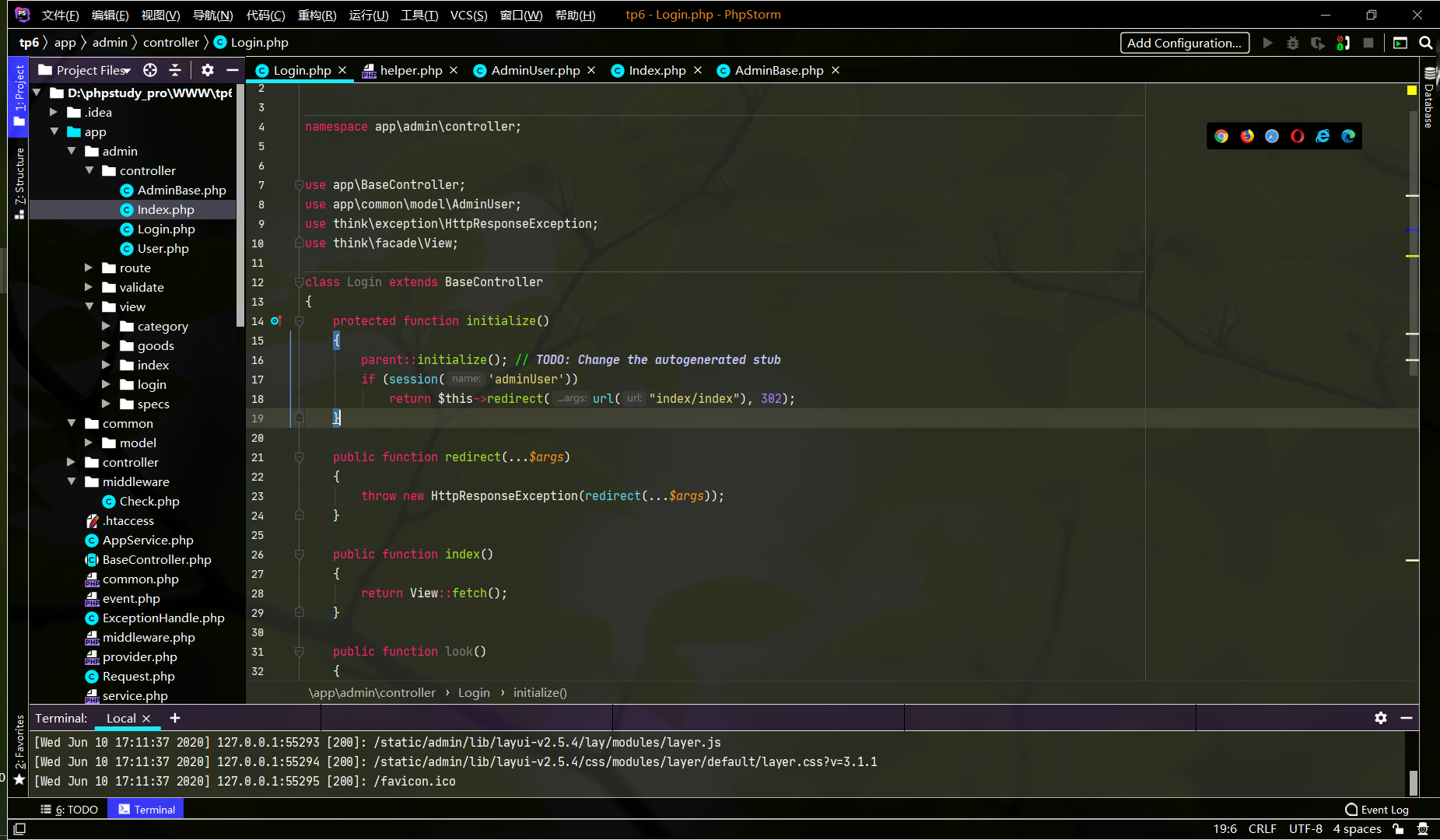
Task: Collapse the view folder
Action: 89,306
